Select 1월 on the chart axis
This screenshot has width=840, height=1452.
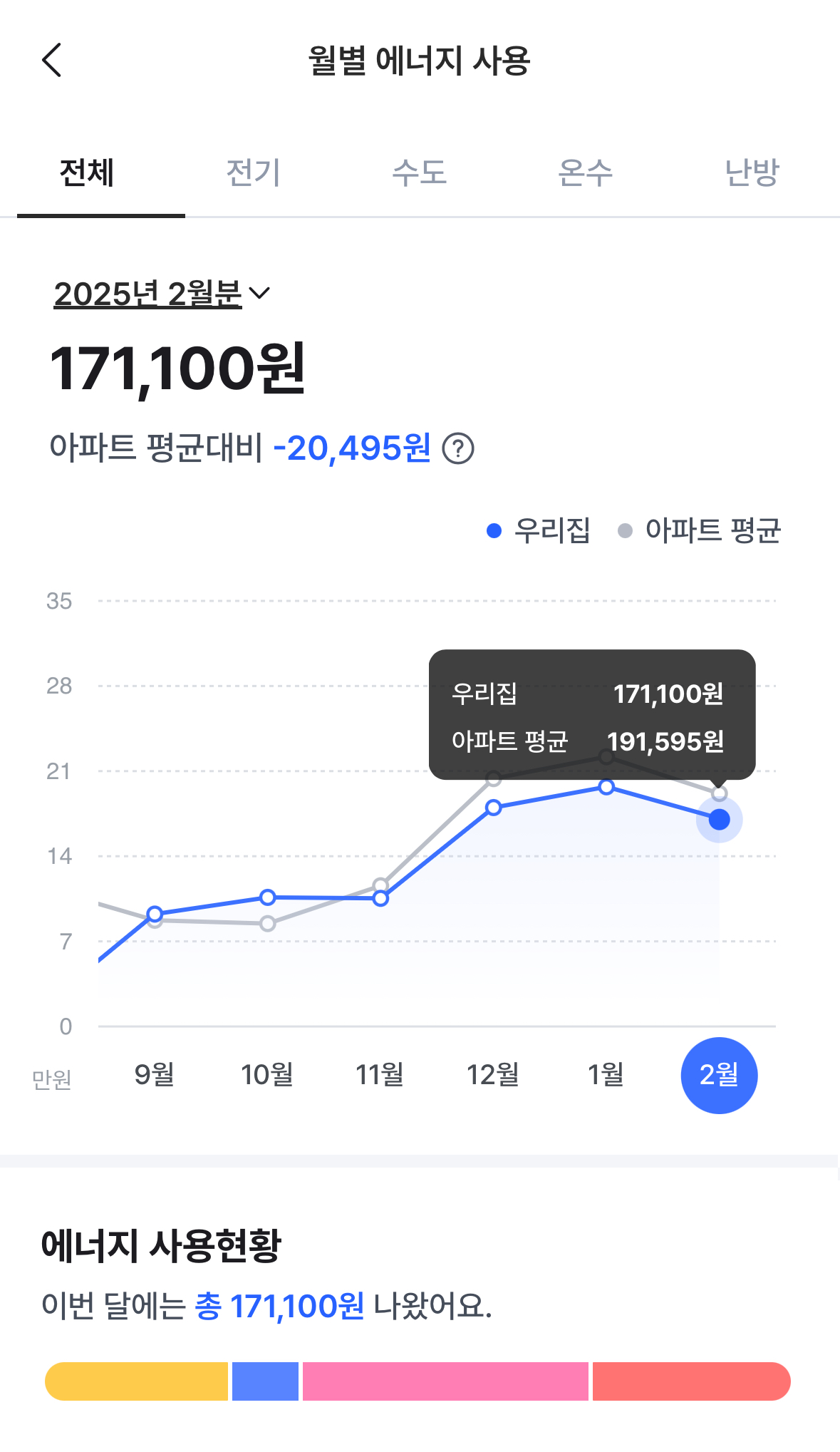point(606,1074)
